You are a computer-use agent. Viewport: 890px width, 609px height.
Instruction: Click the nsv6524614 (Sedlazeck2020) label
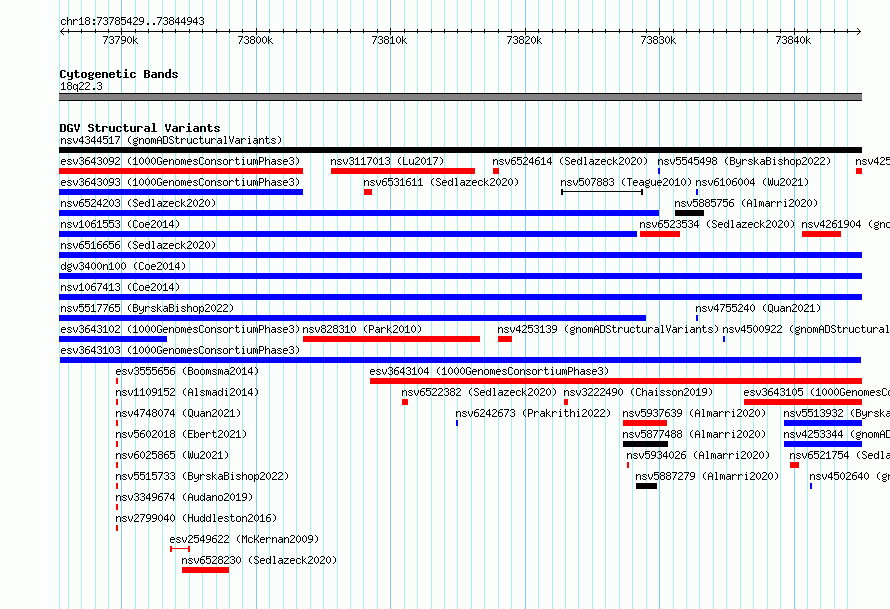point(570,161)
